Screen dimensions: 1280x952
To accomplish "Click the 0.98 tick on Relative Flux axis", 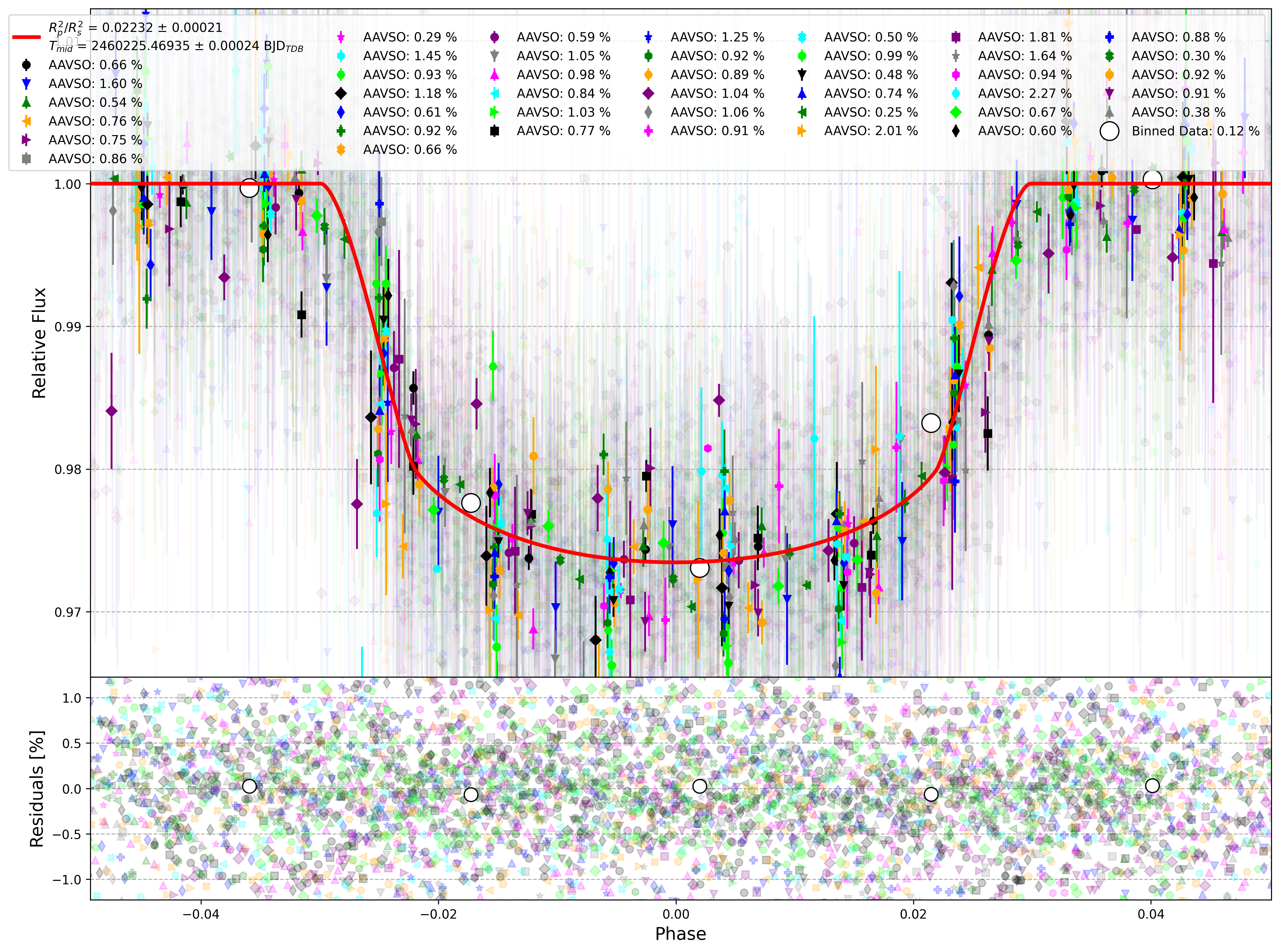I will (67, 469).
